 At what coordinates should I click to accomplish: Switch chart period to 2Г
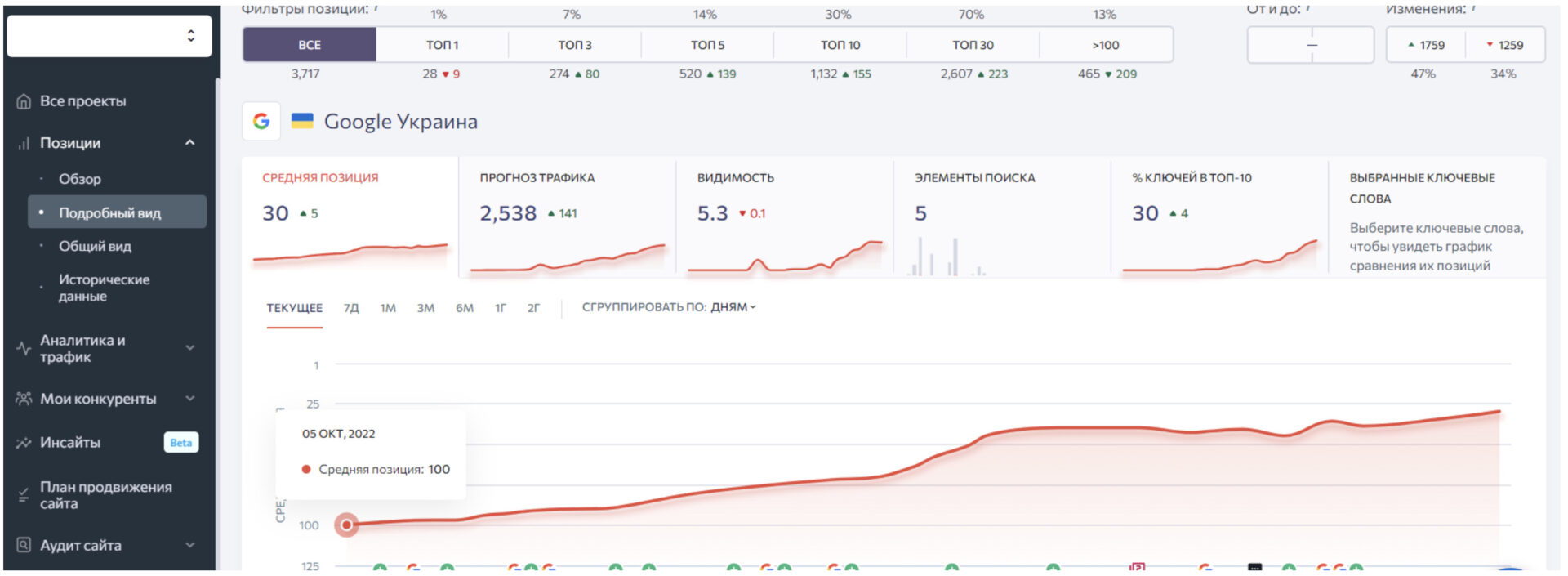coord(534,308)
